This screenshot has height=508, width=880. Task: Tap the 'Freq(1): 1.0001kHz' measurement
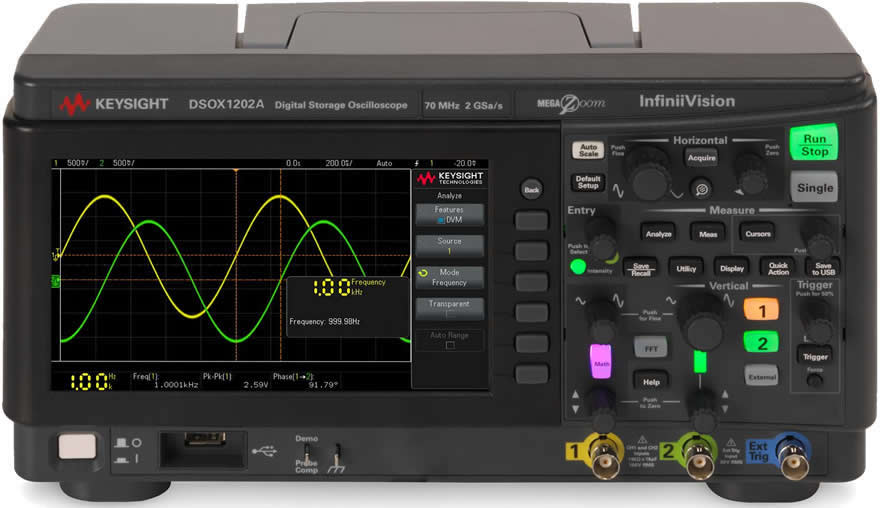[165, 381]
